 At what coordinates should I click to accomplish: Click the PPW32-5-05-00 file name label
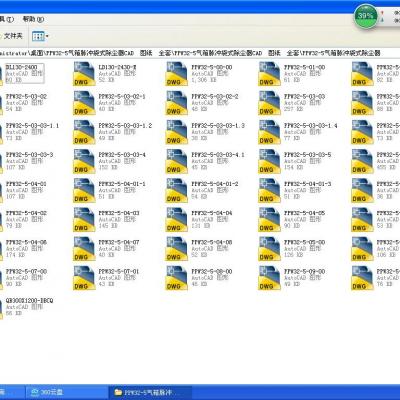click(304, 242)
